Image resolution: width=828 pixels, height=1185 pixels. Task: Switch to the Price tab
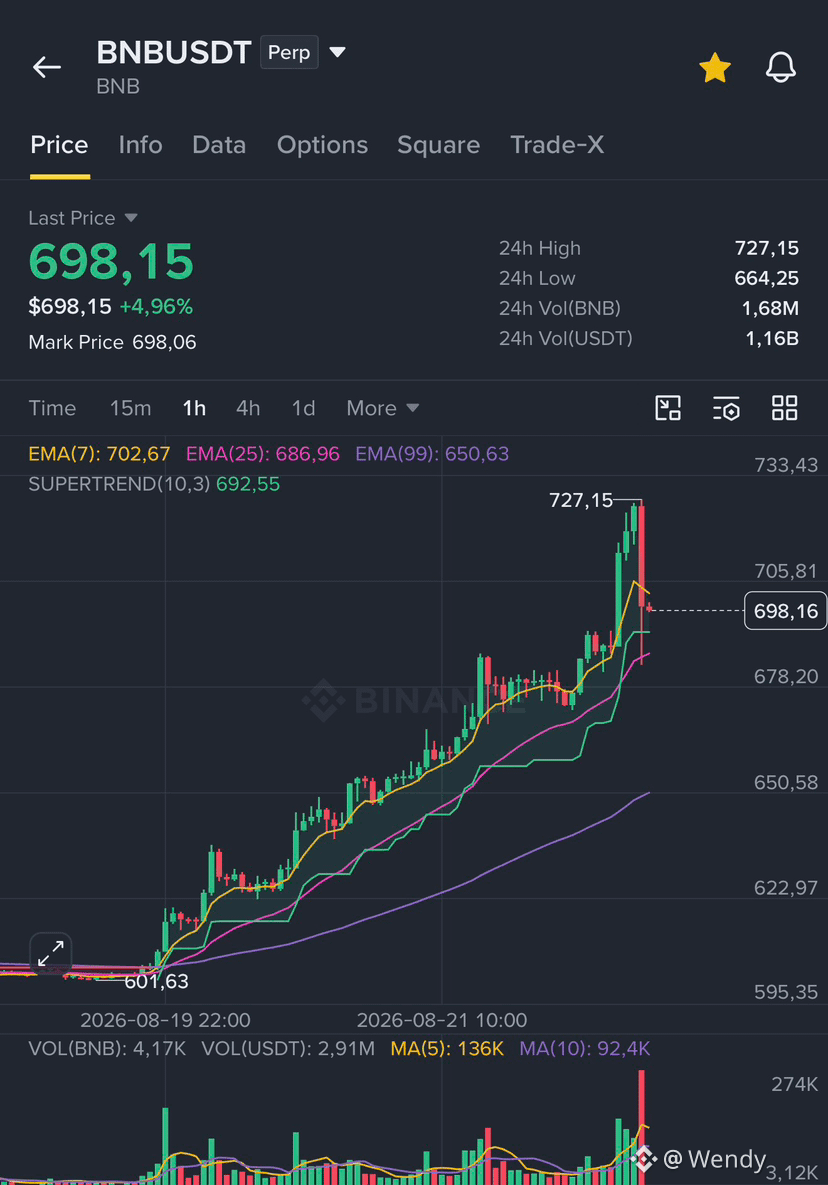click(x=59, y=144)
